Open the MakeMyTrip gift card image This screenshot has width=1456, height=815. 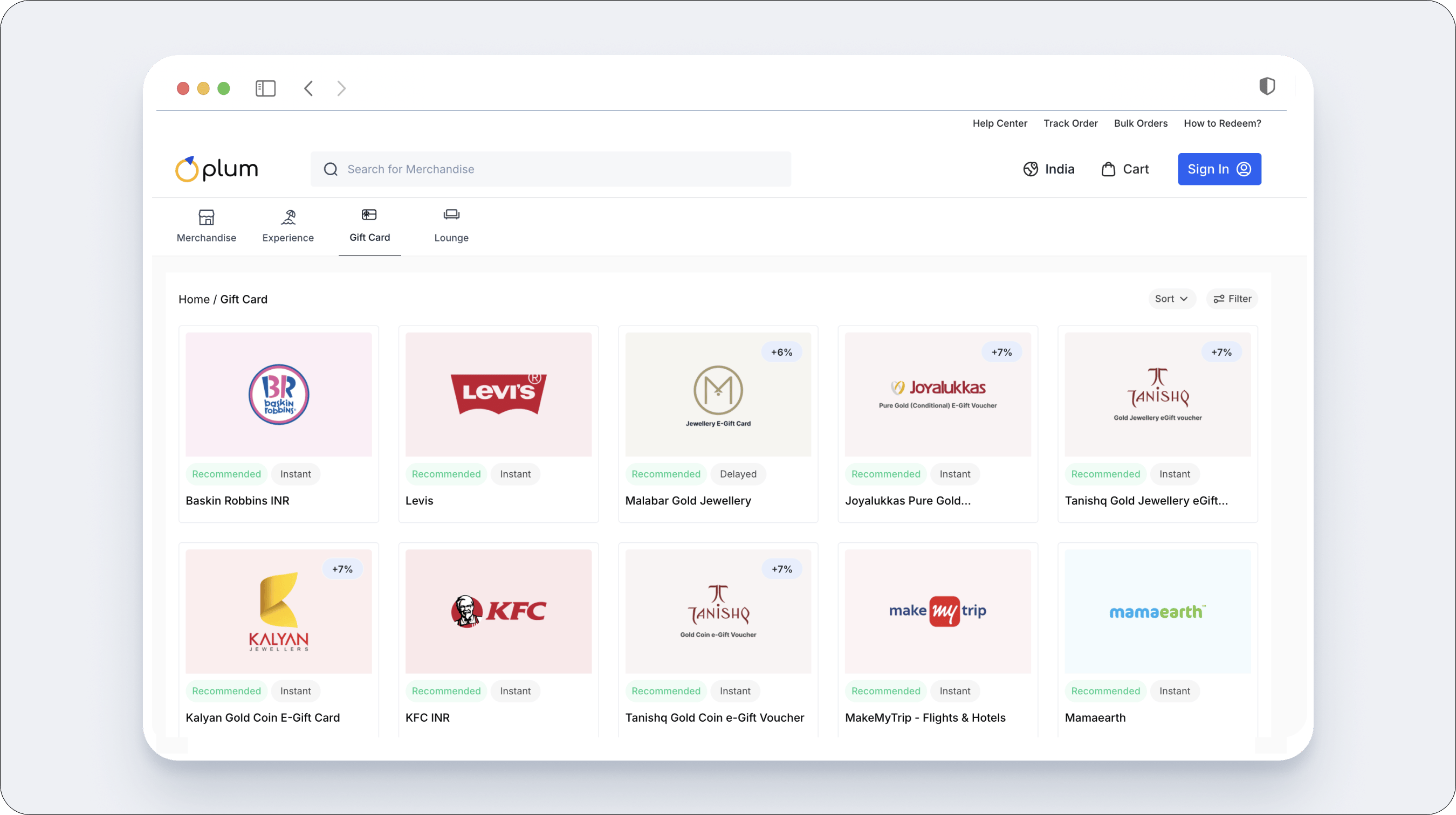click(938, 611)
